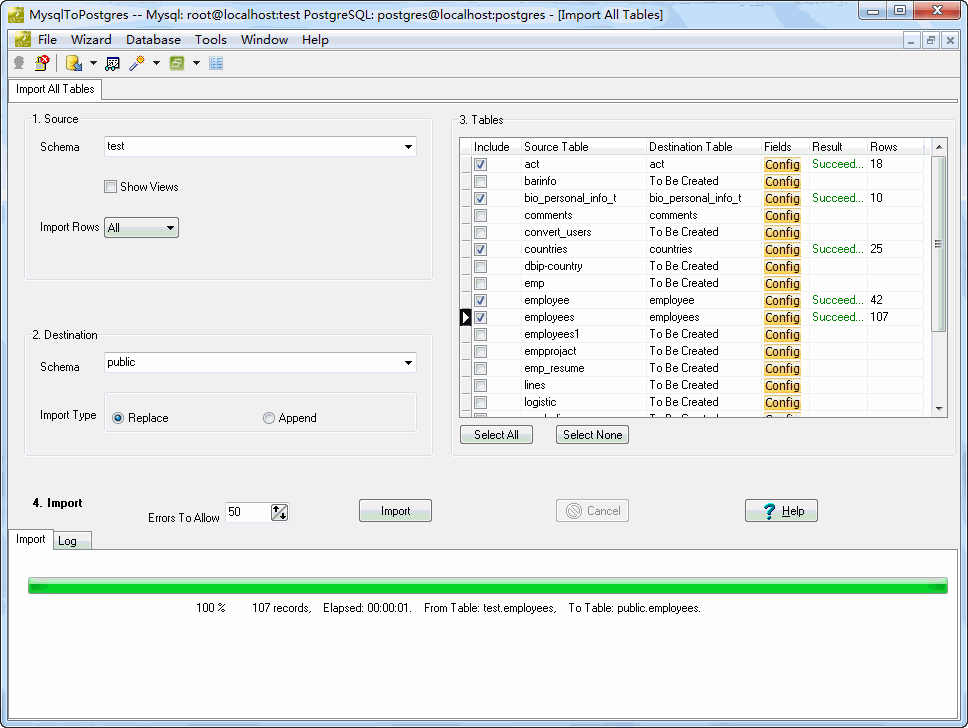Click the Config cell for the act table

782,164
